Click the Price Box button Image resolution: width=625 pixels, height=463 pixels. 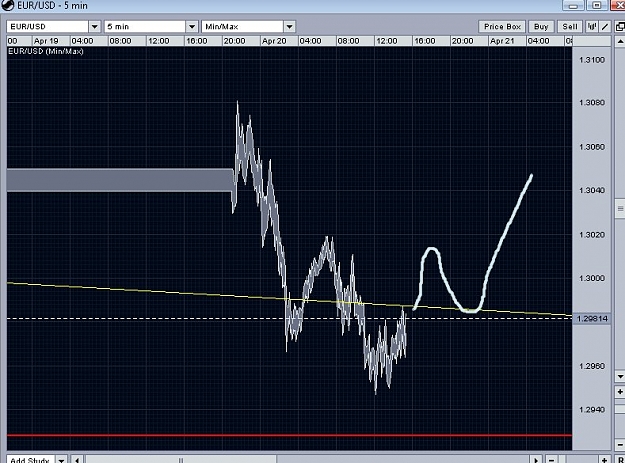[502, 27]
